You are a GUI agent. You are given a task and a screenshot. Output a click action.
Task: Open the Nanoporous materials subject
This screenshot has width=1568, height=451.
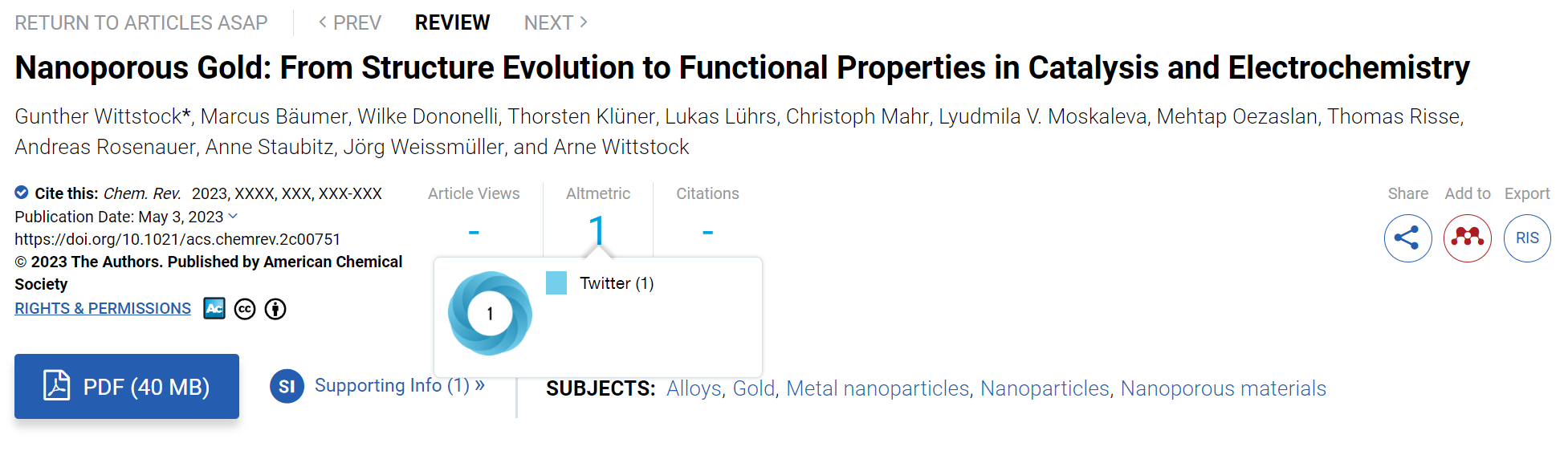[1223, 388]
